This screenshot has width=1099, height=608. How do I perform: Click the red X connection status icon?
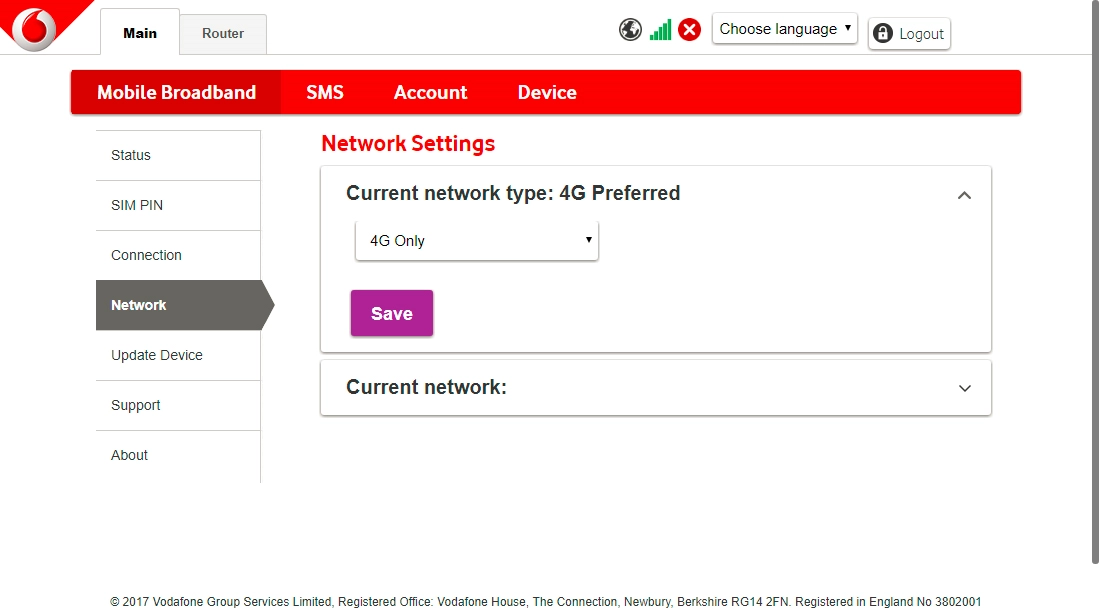[689, 30]
